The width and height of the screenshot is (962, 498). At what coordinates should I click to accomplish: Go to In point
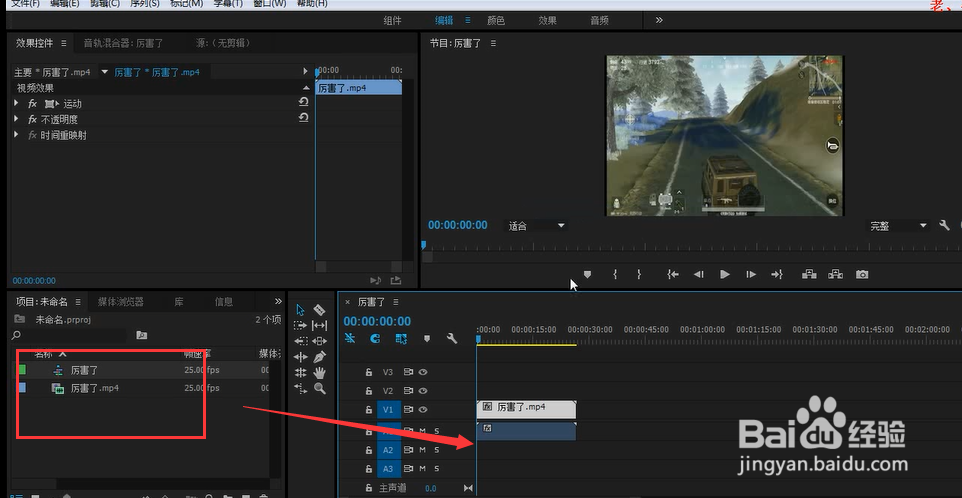pos(673,275)
